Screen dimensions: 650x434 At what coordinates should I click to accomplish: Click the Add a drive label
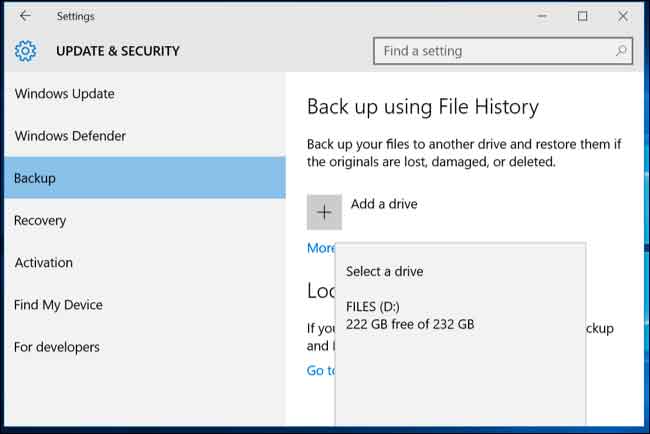[x=384, y=204]
